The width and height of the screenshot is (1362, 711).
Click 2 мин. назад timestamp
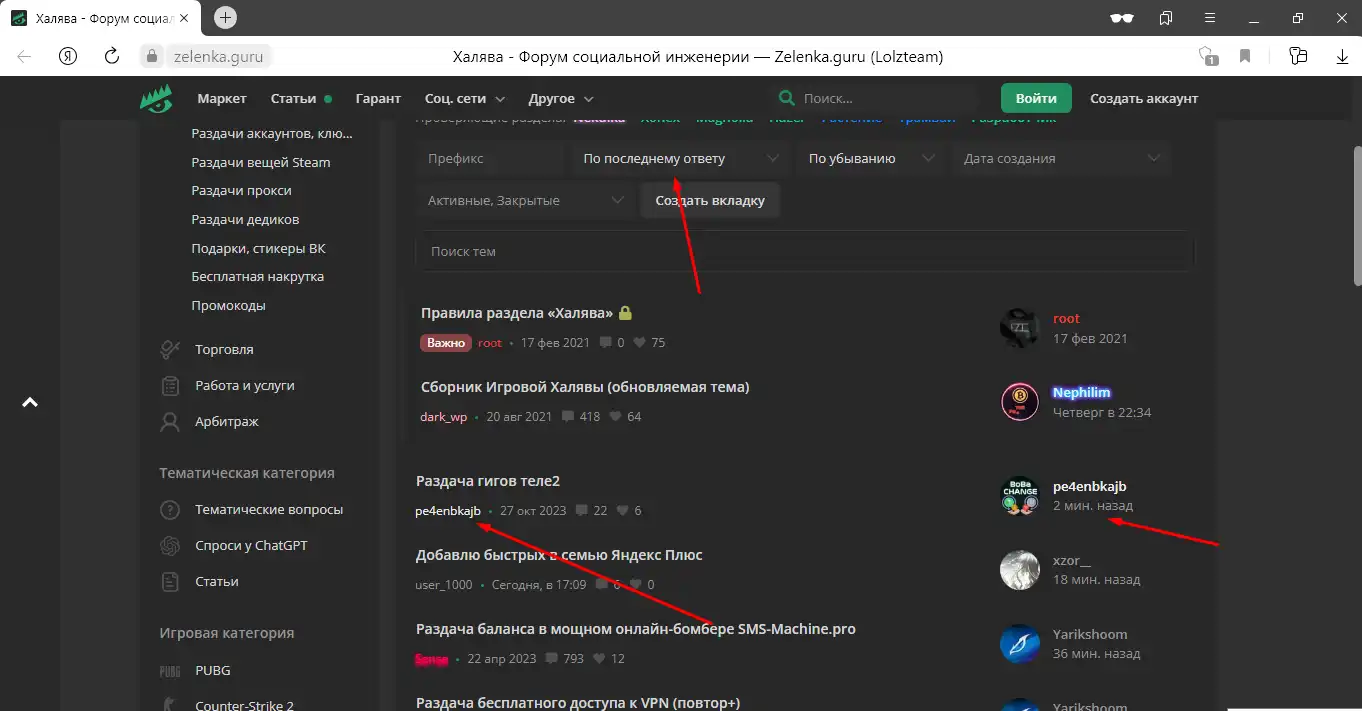(1093, 505)
